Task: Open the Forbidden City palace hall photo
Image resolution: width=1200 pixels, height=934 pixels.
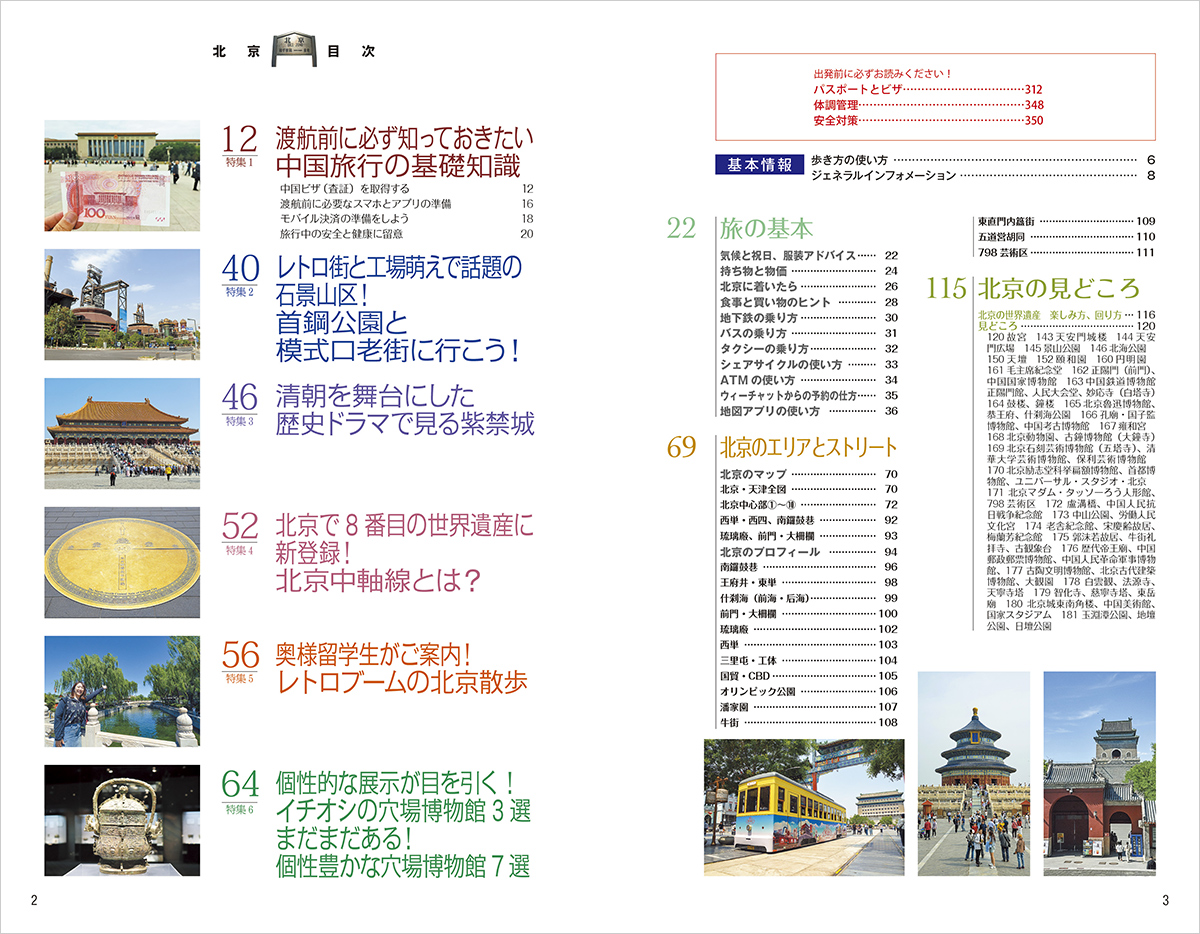Action: click(122, 433)
